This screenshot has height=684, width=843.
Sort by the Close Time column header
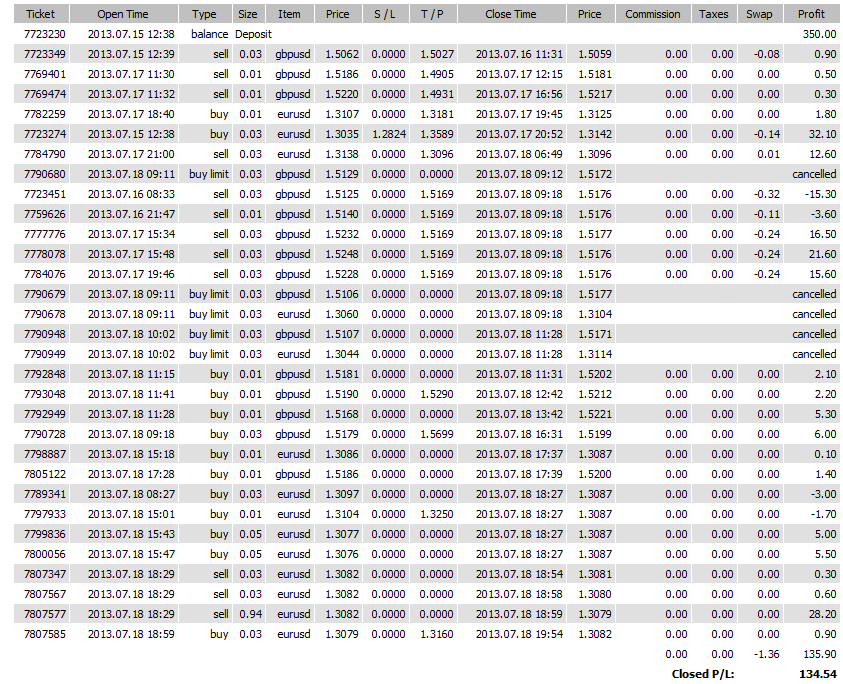coord(512,14)
